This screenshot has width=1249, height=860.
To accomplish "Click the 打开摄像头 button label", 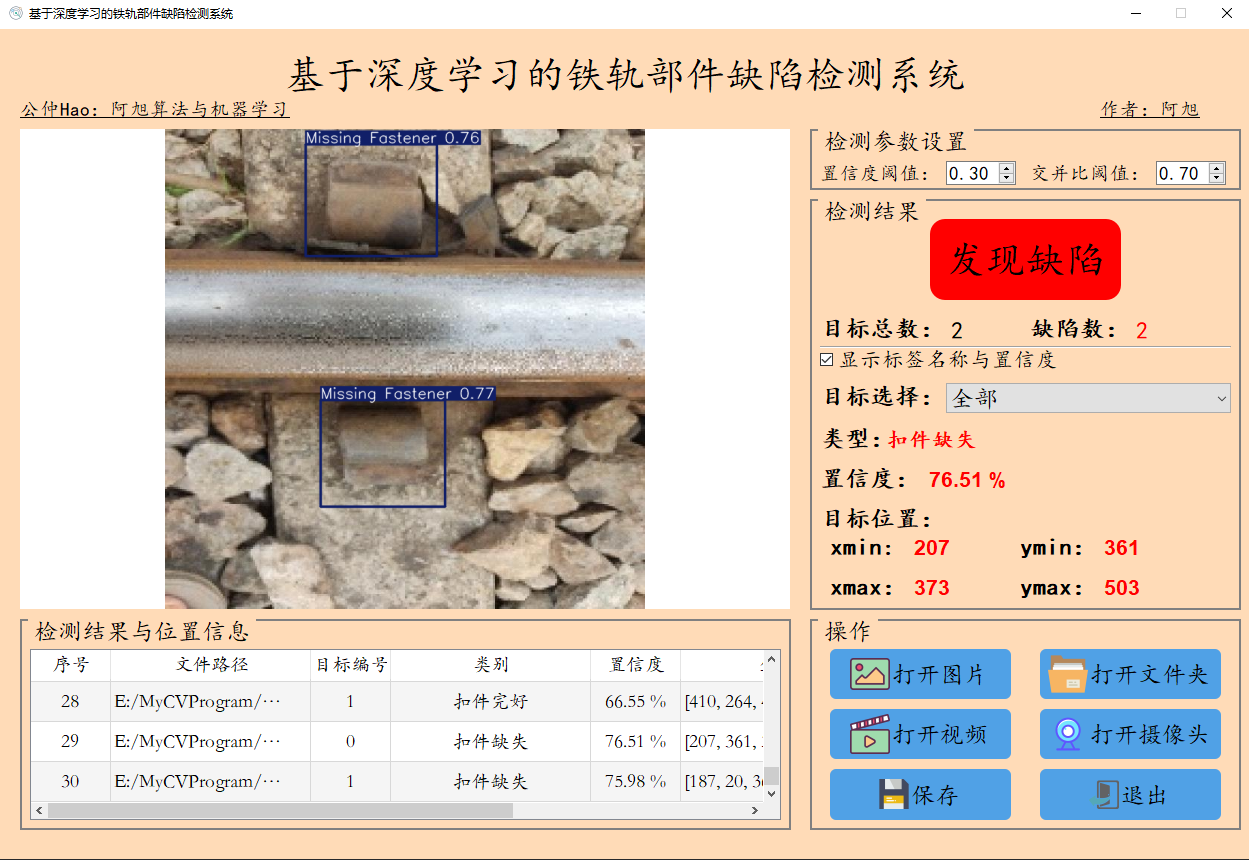I will point(1149,735).
